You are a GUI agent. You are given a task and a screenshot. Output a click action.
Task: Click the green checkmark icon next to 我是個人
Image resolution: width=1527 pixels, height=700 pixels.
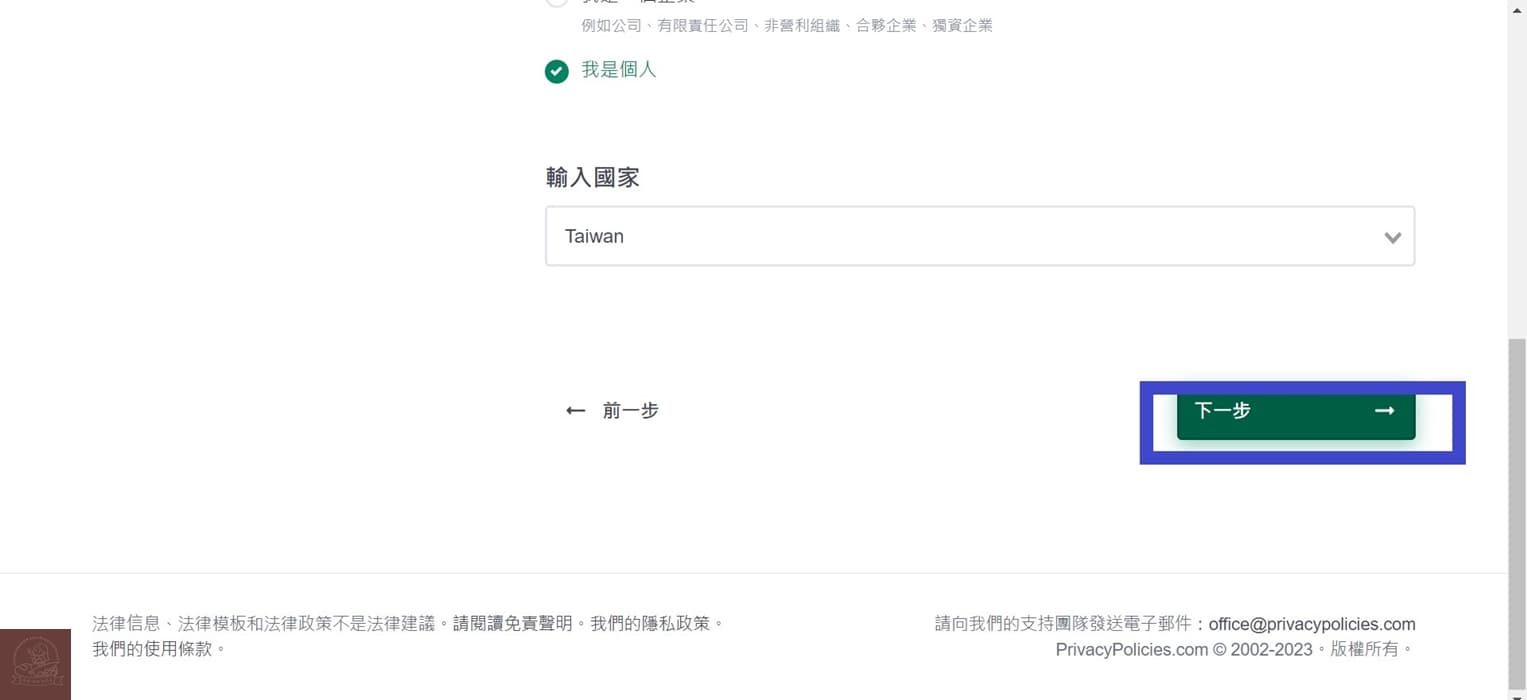[556, 70]
